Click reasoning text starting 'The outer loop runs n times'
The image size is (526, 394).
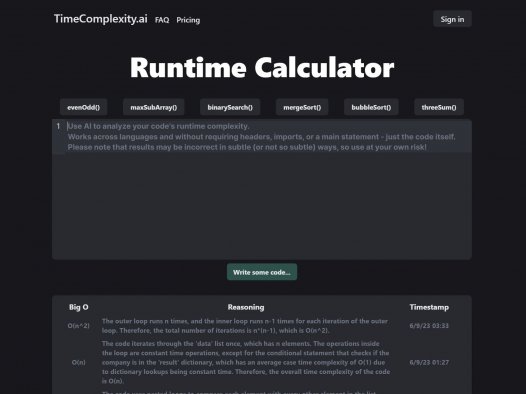[245, 326]
